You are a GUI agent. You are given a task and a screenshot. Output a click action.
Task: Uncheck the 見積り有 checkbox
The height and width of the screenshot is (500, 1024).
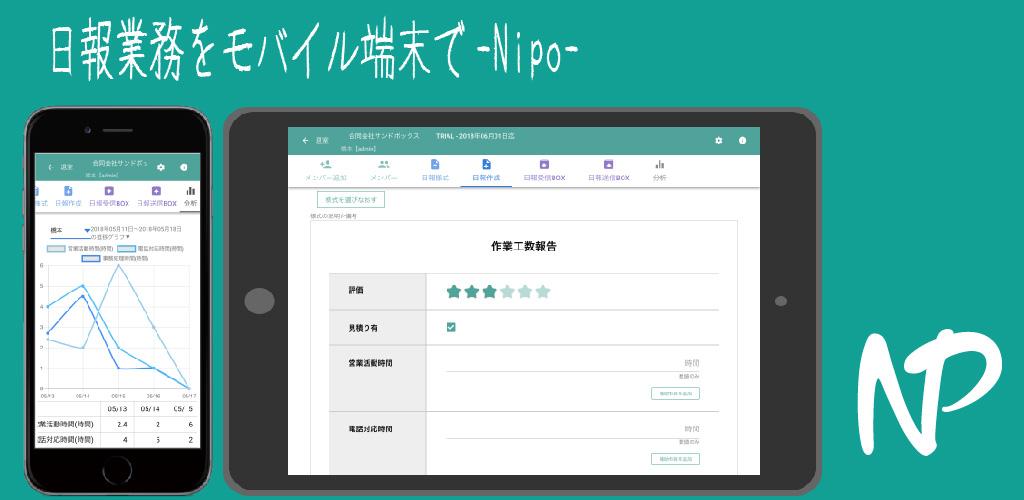coord(451,327)
